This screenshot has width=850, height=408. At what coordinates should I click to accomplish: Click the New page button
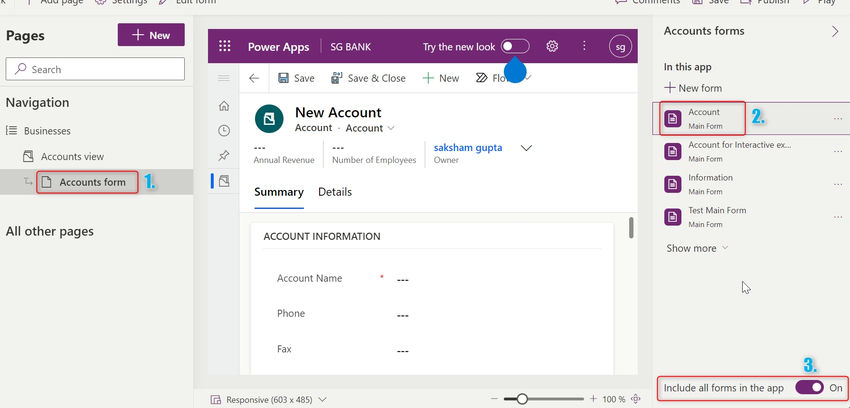pos(151,35)
